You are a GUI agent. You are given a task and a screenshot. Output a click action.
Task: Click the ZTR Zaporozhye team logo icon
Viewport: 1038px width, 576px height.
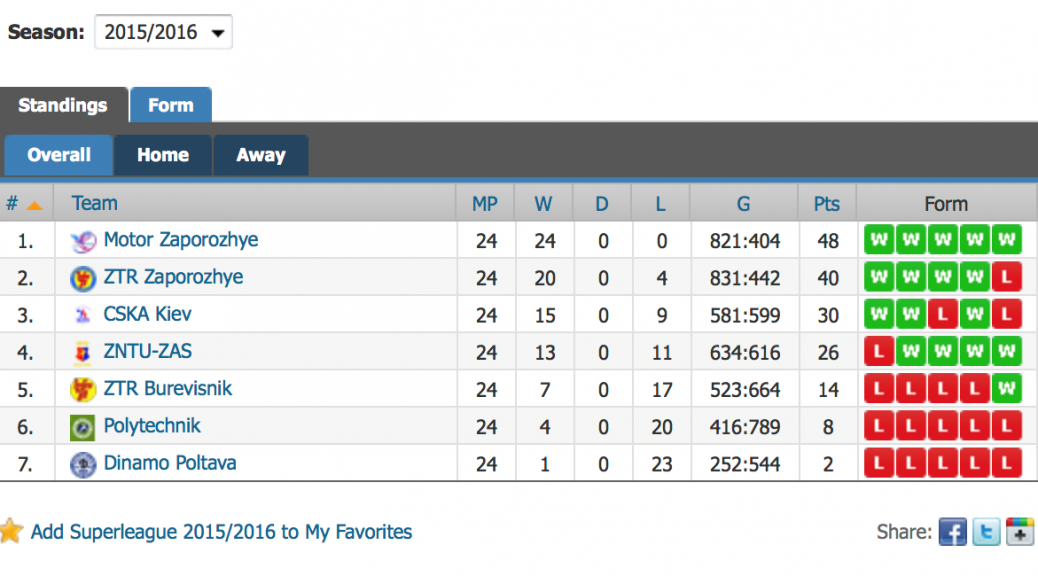(83, 278)
